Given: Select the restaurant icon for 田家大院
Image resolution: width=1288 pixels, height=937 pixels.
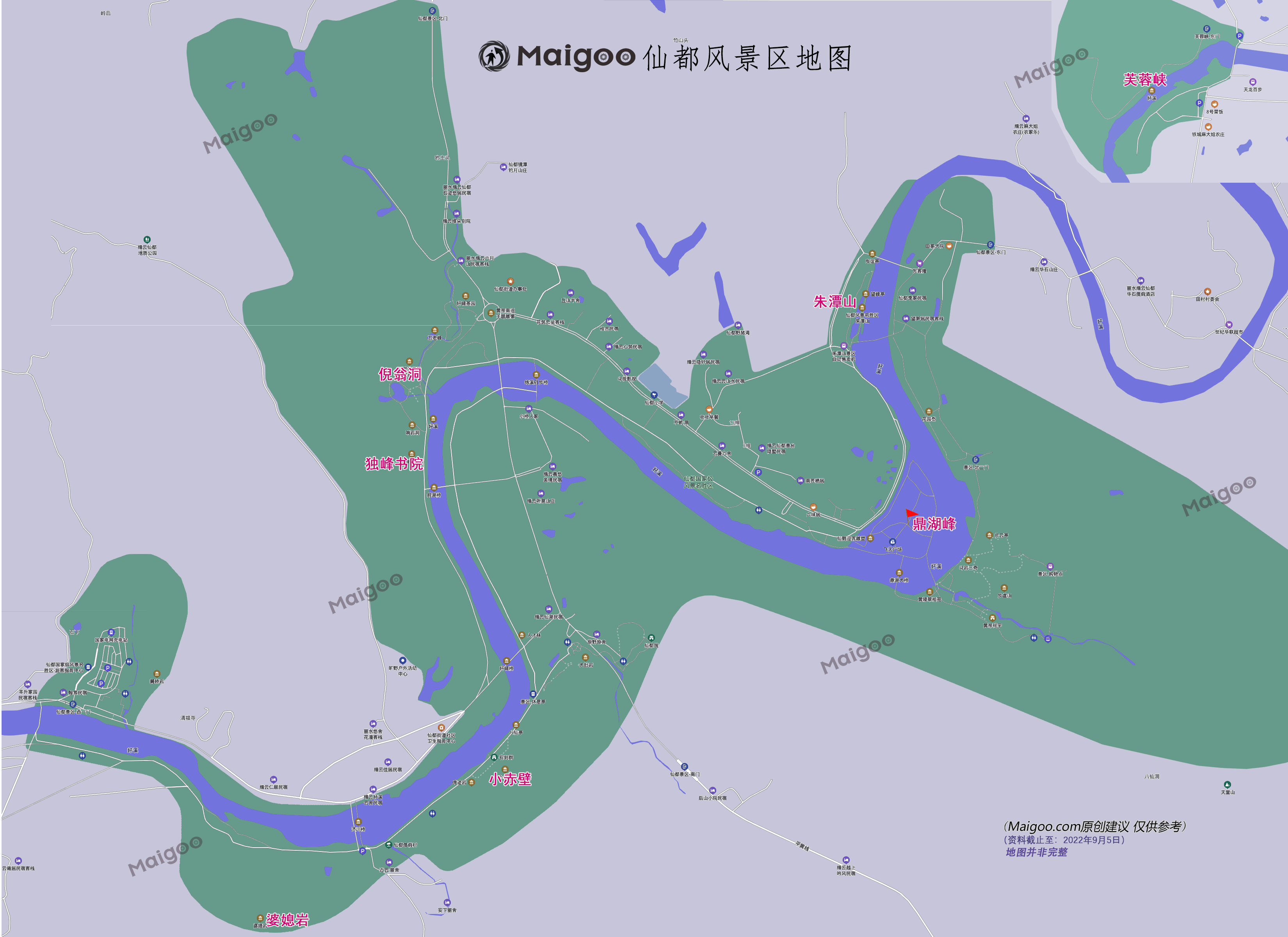Looking at the screenshot, I should tap(949, 246).
